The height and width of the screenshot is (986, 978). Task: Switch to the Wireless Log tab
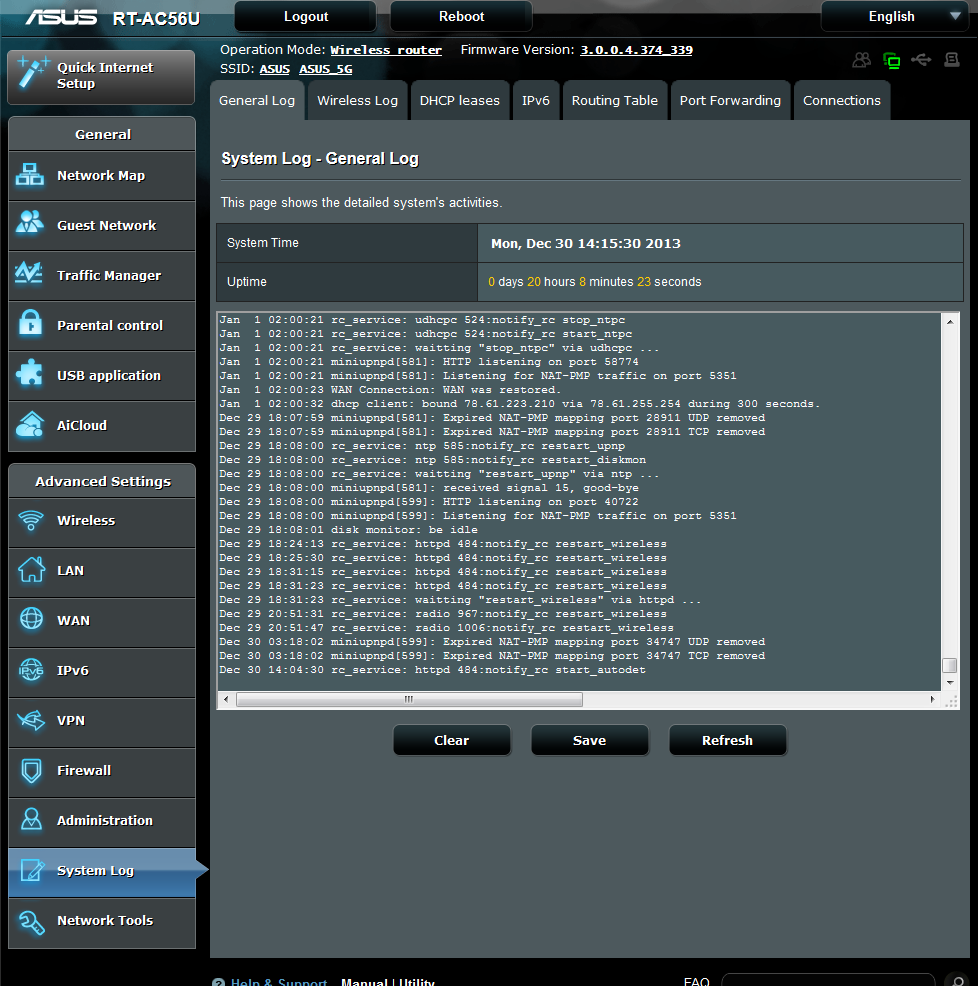tap(358, 101)
